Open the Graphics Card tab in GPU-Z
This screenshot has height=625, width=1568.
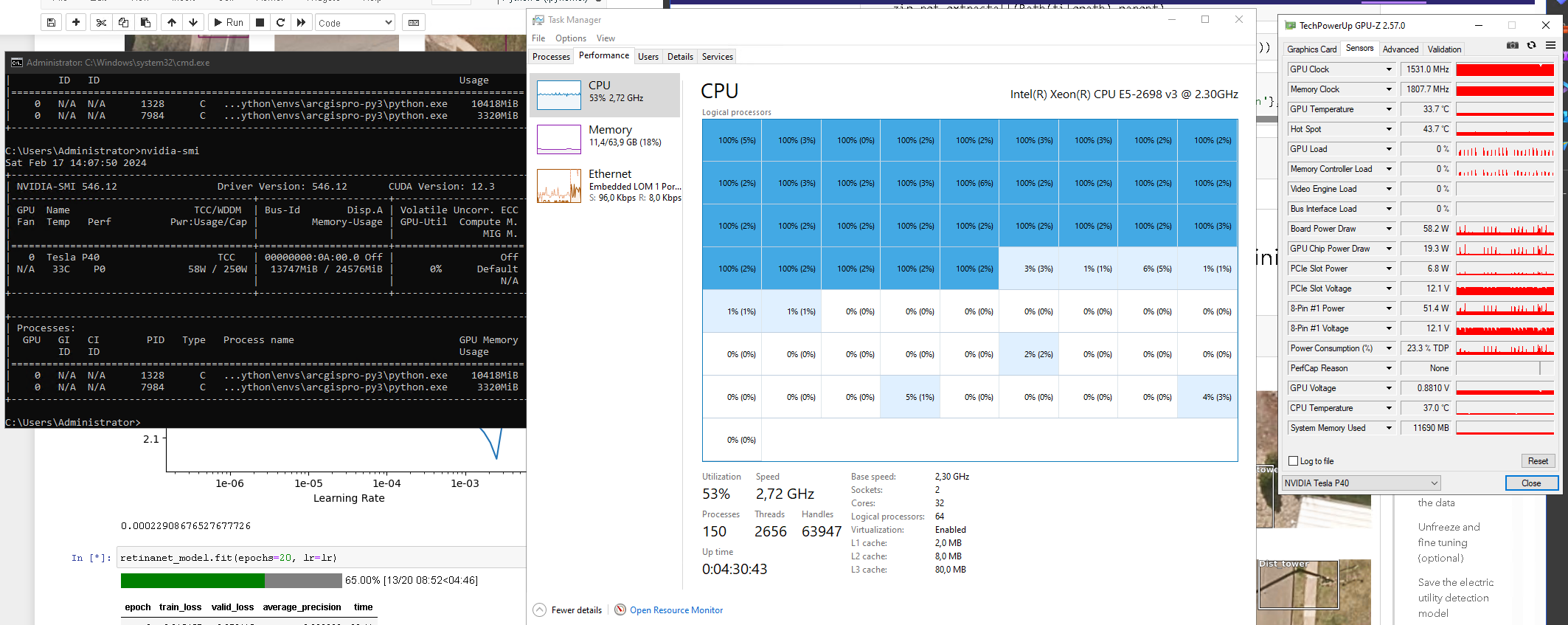pos(1312,49)
